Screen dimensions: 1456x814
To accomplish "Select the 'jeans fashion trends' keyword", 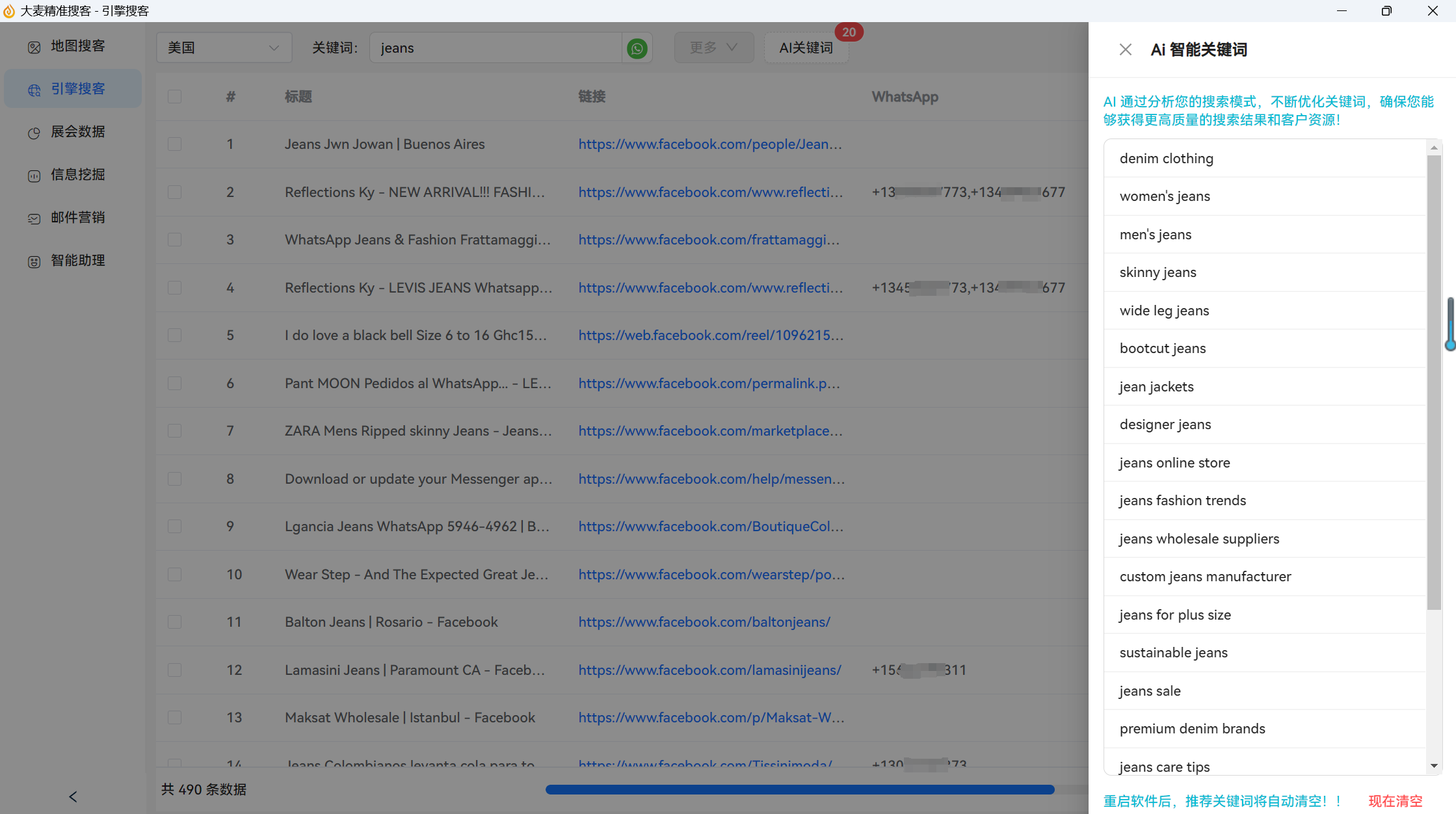I will click(1265, 501).
